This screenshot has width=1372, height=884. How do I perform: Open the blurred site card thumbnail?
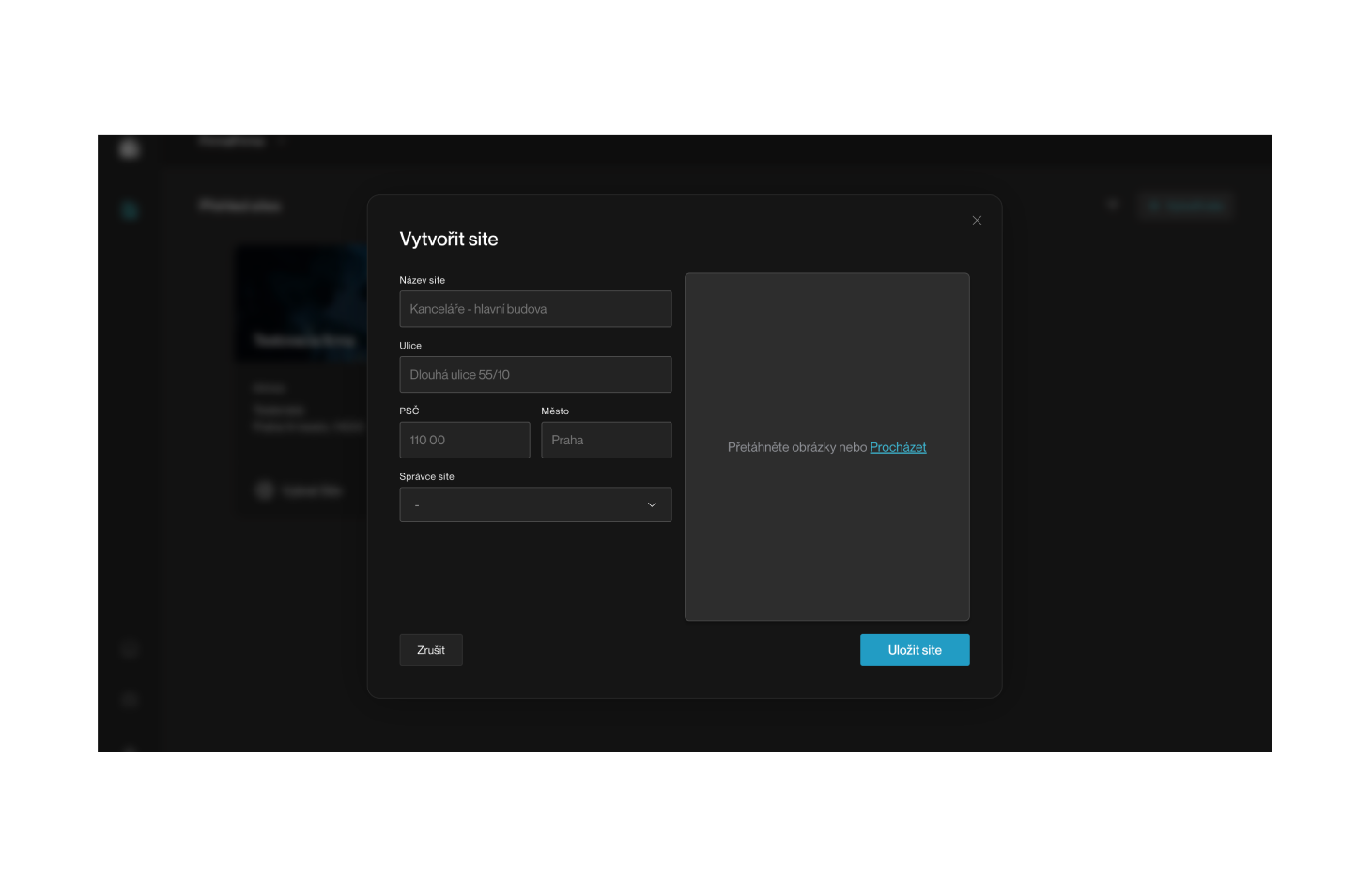click(301, 302)
